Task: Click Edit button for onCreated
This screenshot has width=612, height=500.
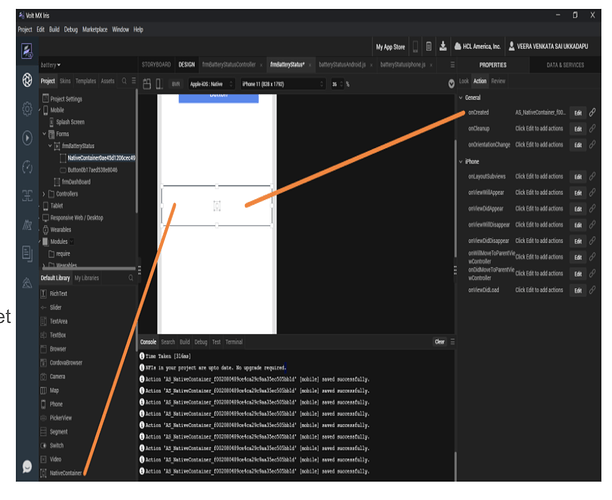Action: (x=578, y=113)
